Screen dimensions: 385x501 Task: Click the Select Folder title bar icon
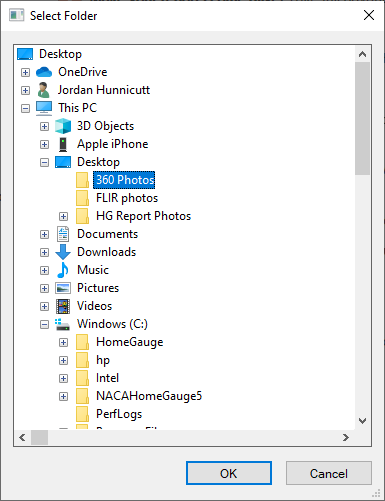point(17,15)
